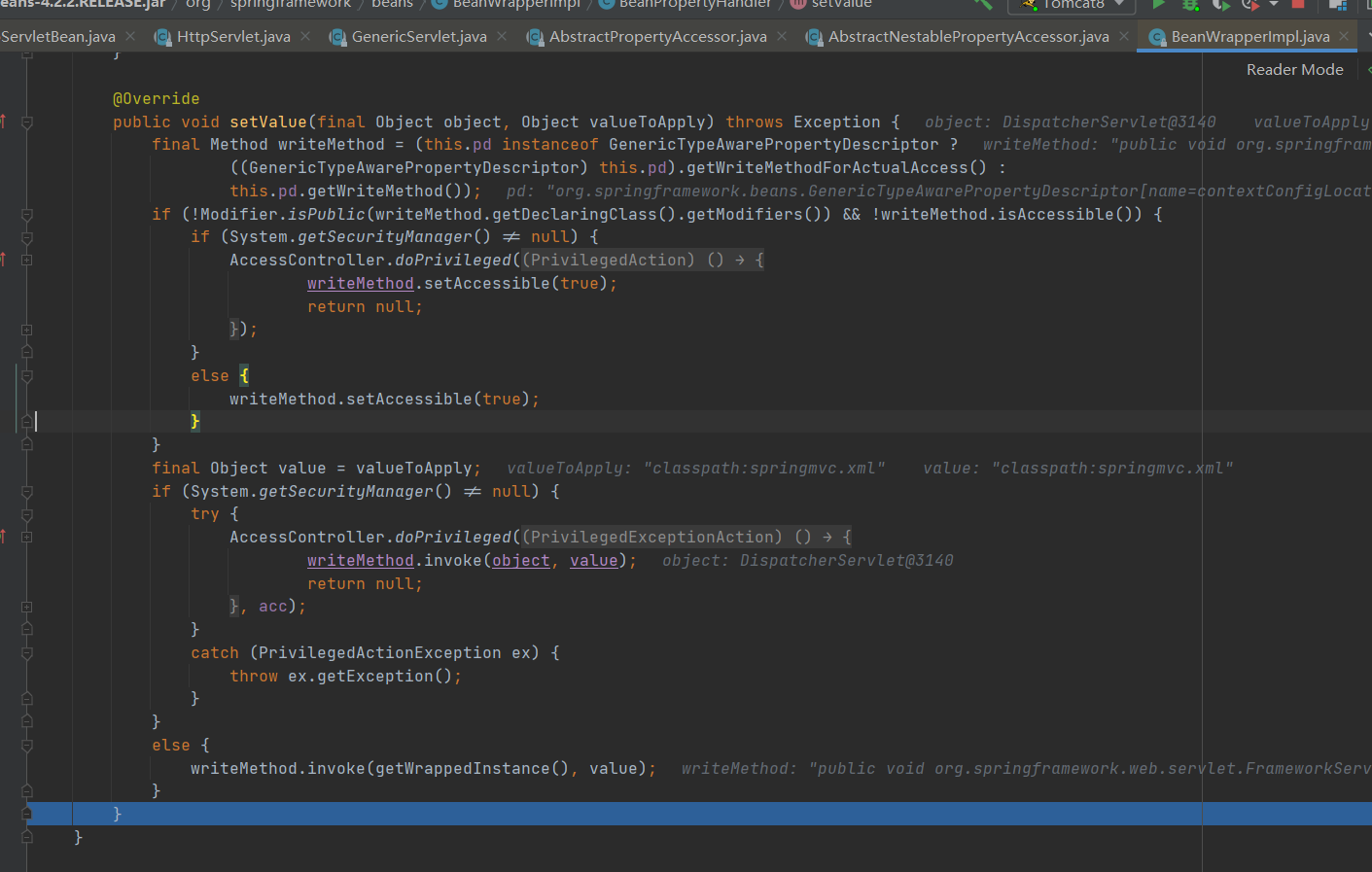Build the project with the green hammer icon
The image size is (1372, 872).
point(983,4)
